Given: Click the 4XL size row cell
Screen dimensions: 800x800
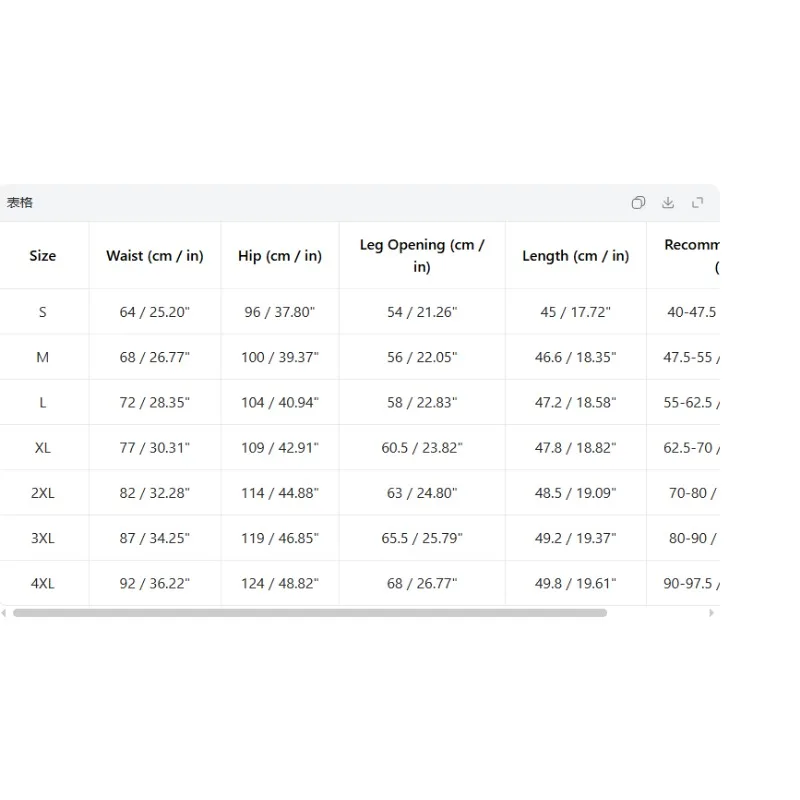Looking at the screenshot, I should click(43, 583).
